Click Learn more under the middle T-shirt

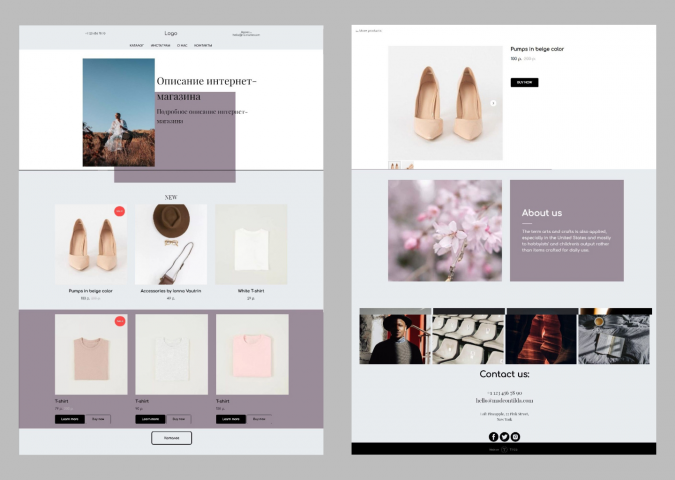tap(150, 419)
